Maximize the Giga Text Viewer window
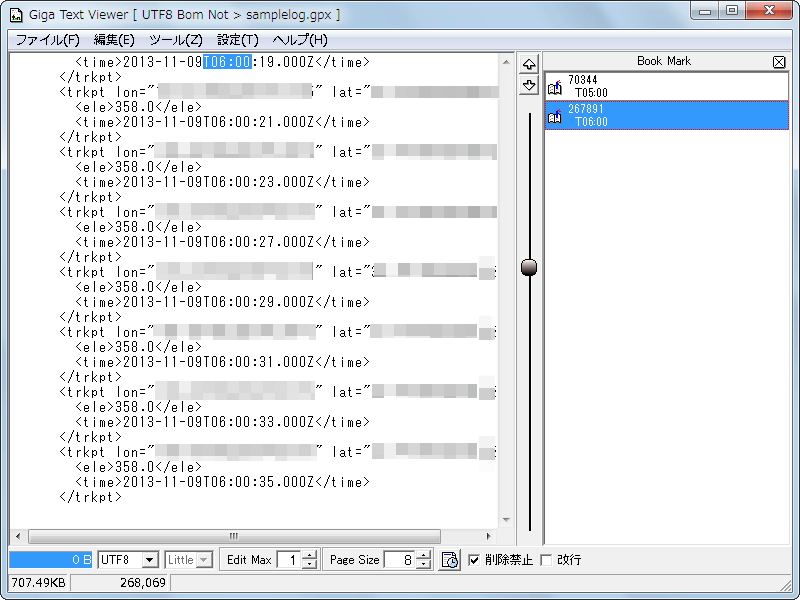The width and height of the screenshot is (800, 600). click(x=732, y=11)
